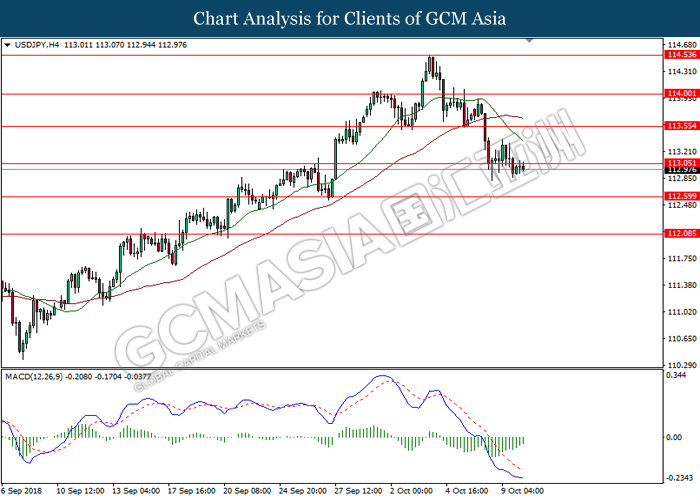Click the 4 Oct 16:00 time label
The height and width of the screenshot is (500, 700).
click(x=467, y=491)
